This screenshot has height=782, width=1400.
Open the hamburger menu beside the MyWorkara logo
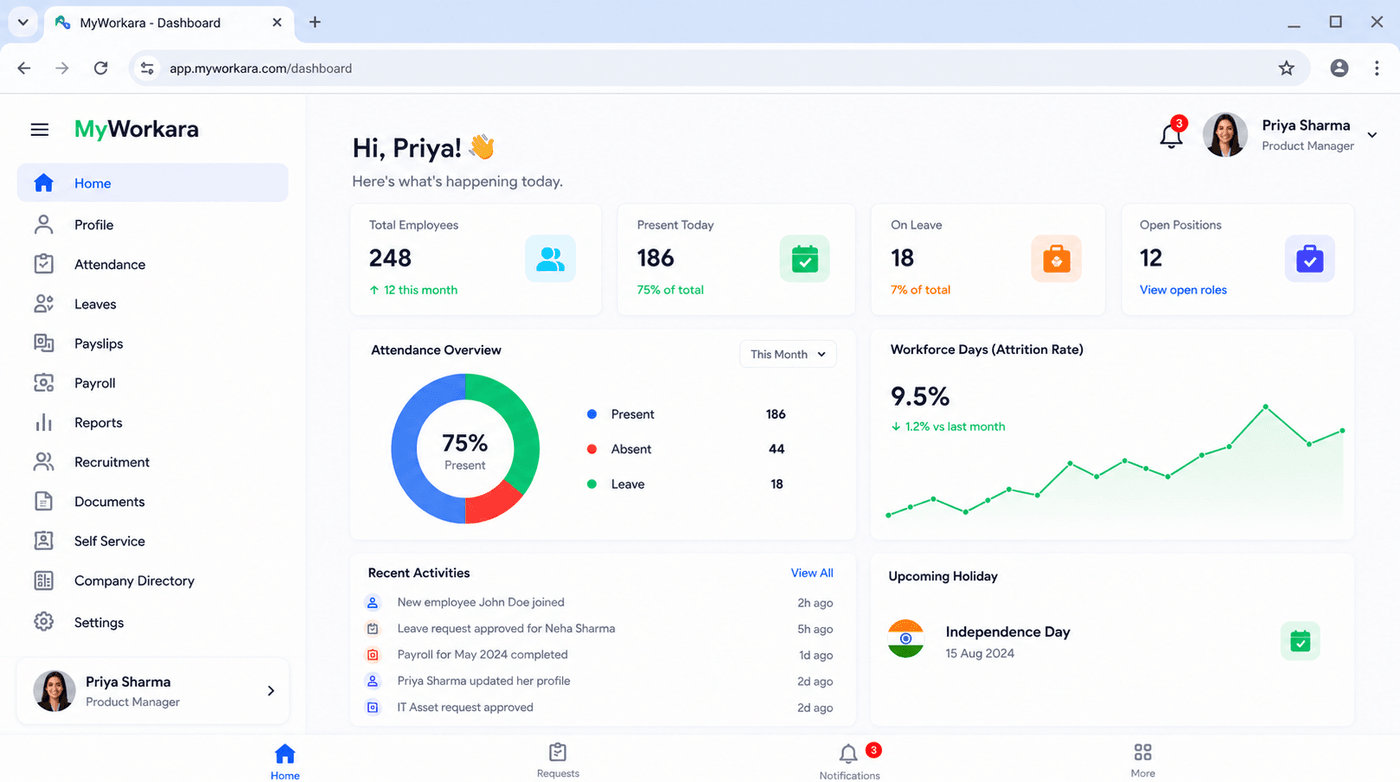click(x=40, y=129)
